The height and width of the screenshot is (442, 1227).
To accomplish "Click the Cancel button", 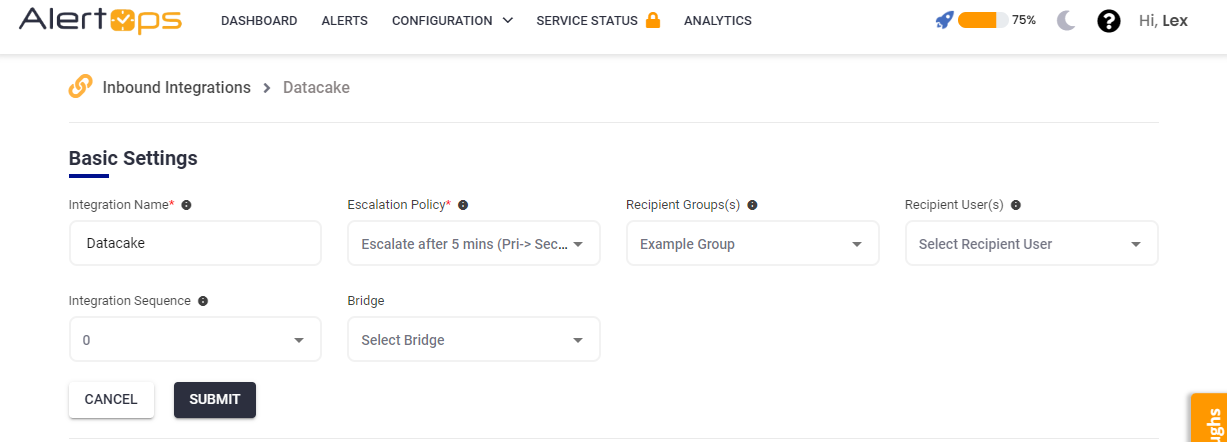I will [x=111, y=399].
